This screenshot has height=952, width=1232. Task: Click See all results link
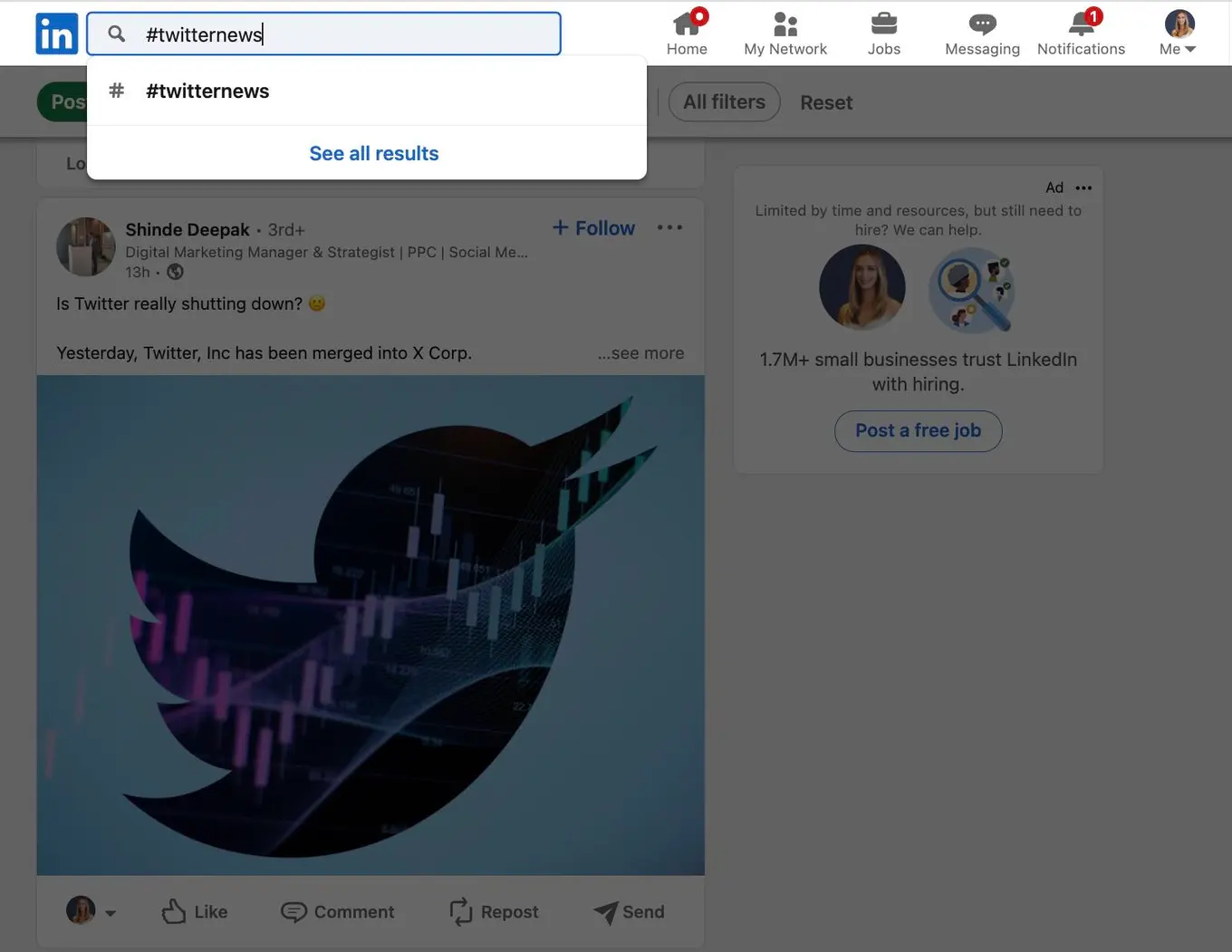coord(373,153)
